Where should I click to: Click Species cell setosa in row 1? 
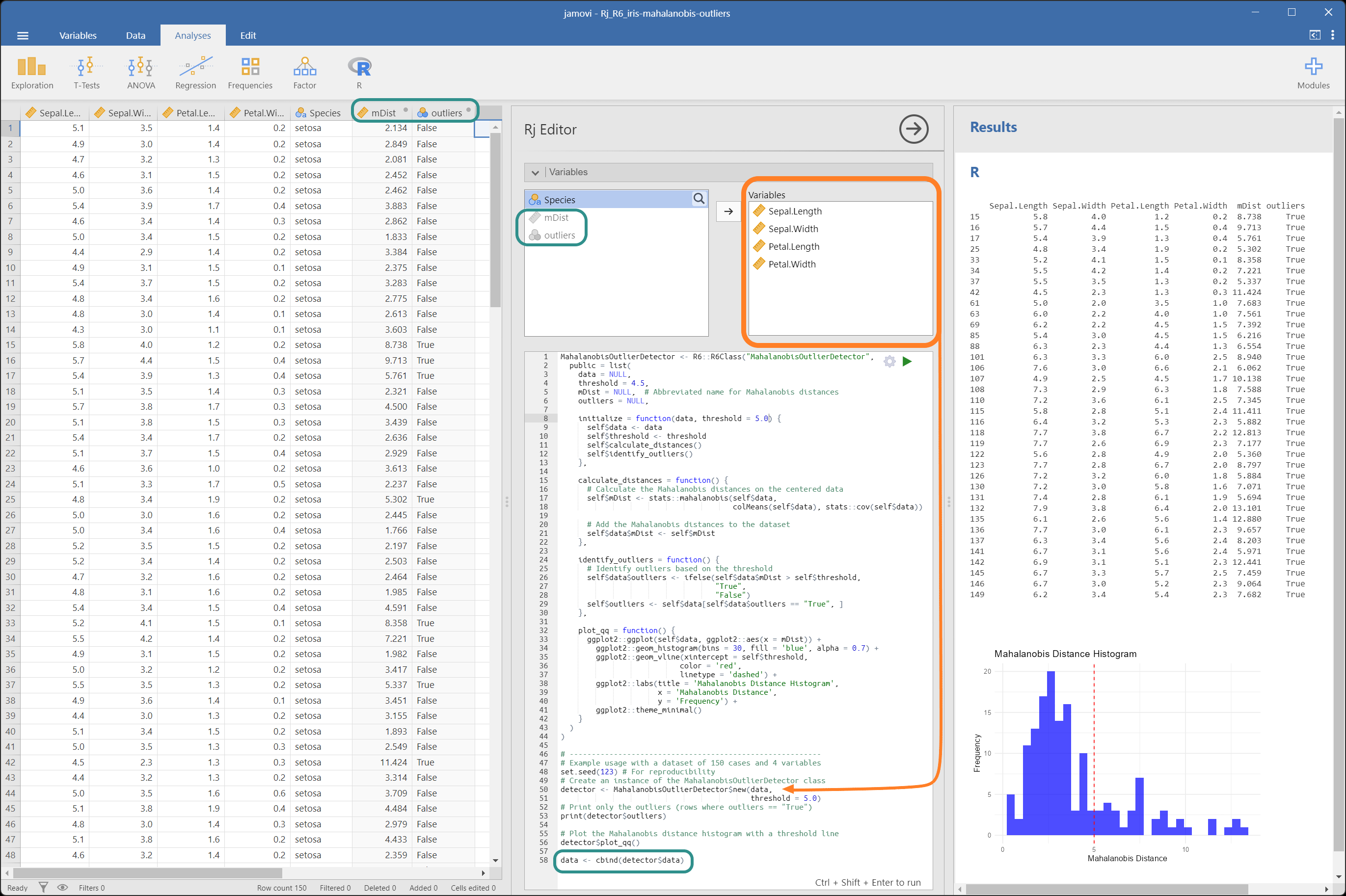321,128
